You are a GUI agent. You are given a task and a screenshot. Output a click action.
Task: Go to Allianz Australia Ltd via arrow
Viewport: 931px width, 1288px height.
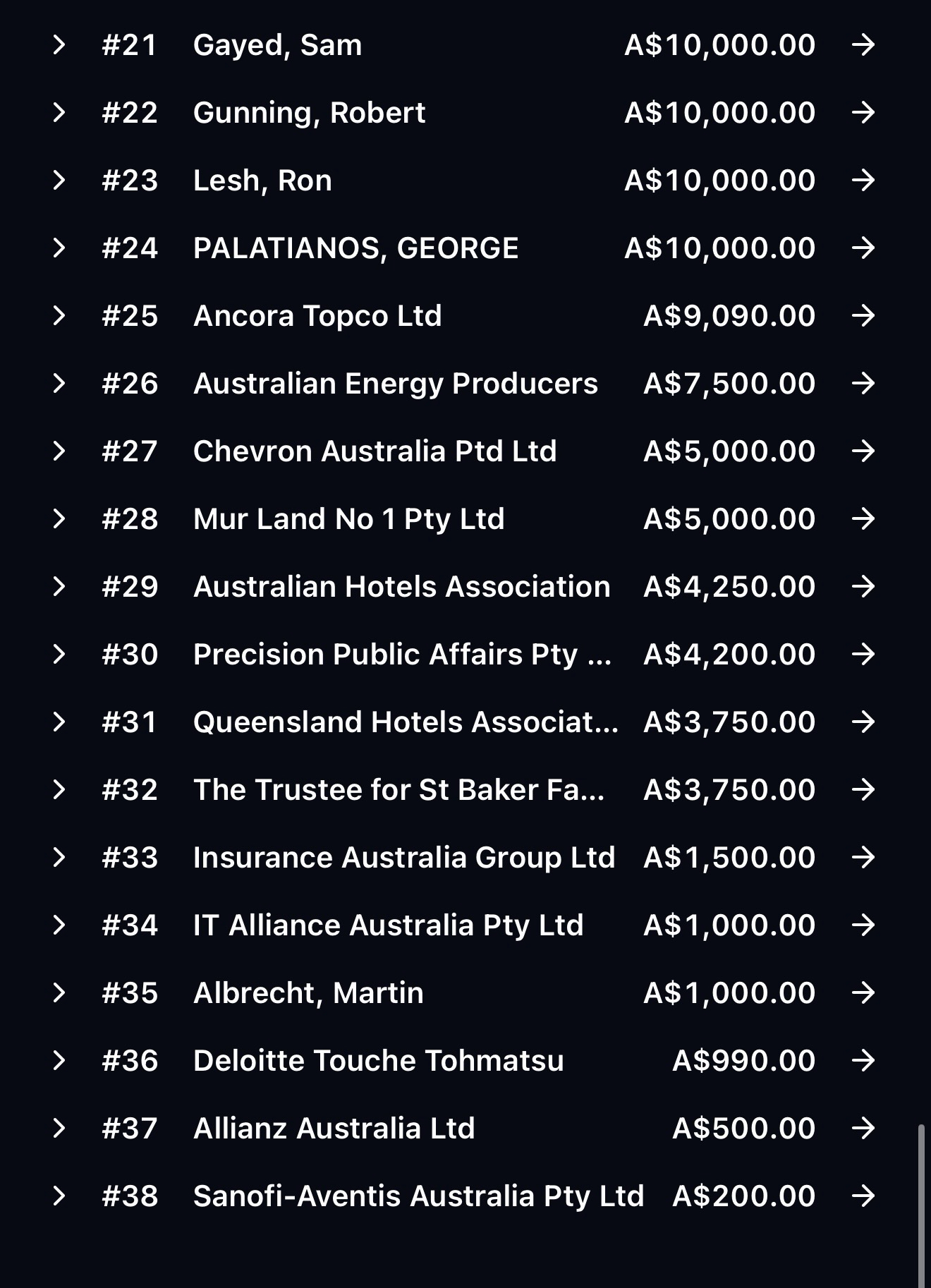863,1129
